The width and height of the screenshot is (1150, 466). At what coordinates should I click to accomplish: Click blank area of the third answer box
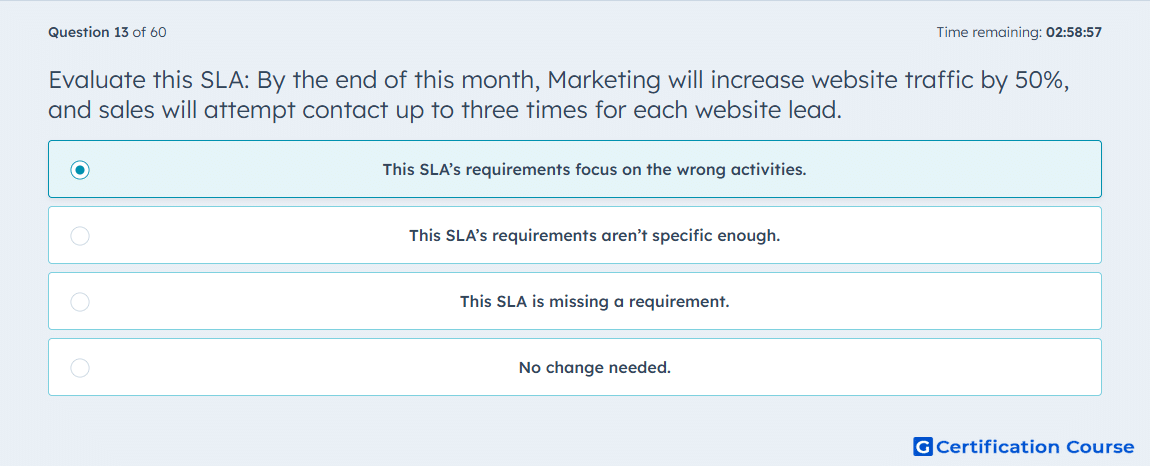(x=953, y=302)
